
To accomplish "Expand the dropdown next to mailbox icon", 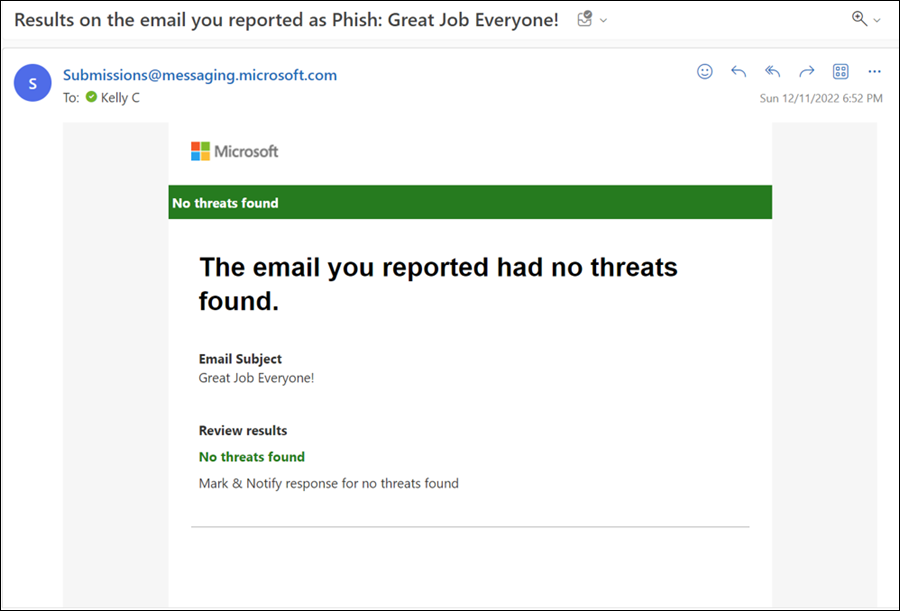I will 604,20.
